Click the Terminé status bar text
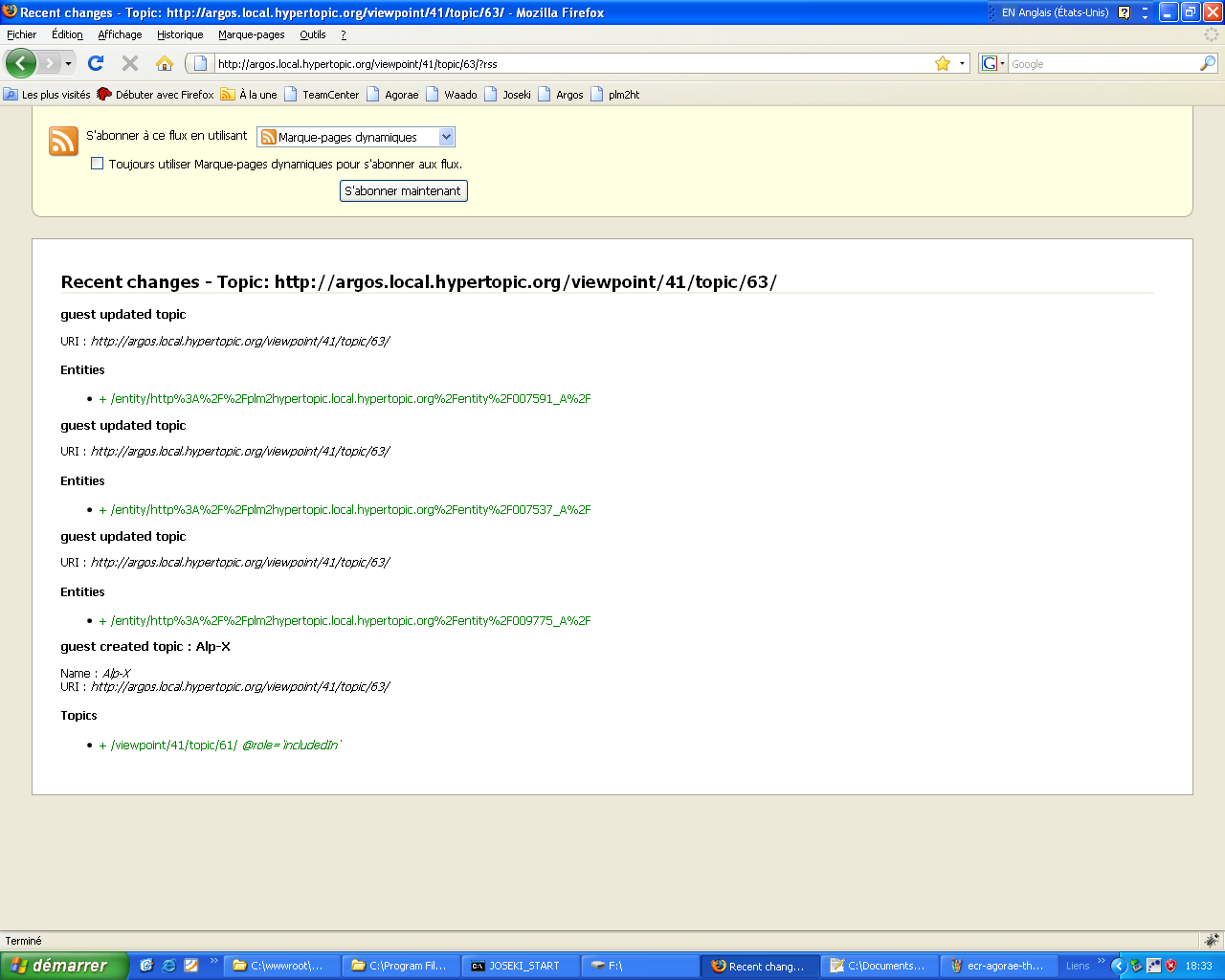This screenshot has height=980, width=1225. point(24,941)
